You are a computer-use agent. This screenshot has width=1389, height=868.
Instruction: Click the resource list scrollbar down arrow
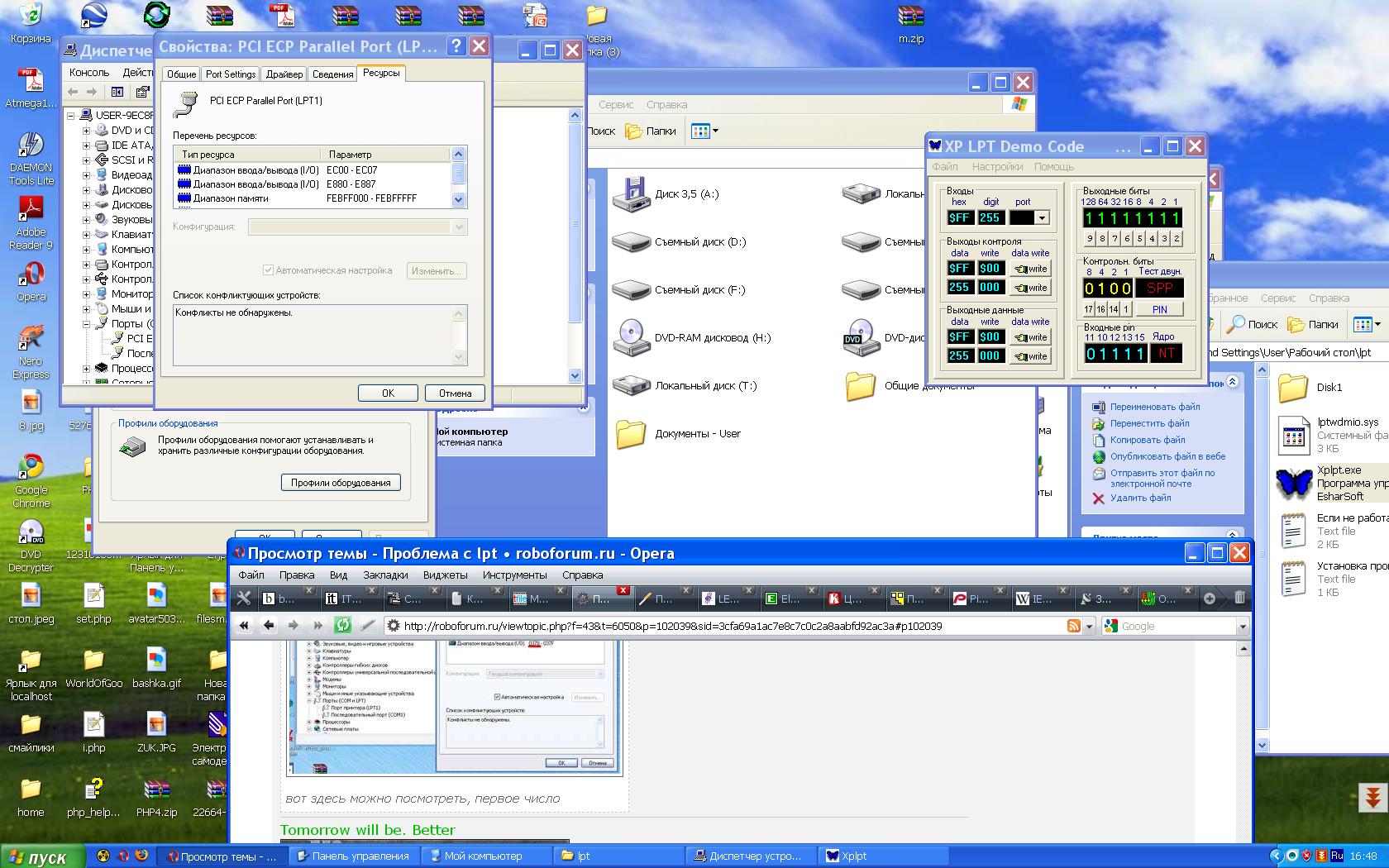coord(459,199)
